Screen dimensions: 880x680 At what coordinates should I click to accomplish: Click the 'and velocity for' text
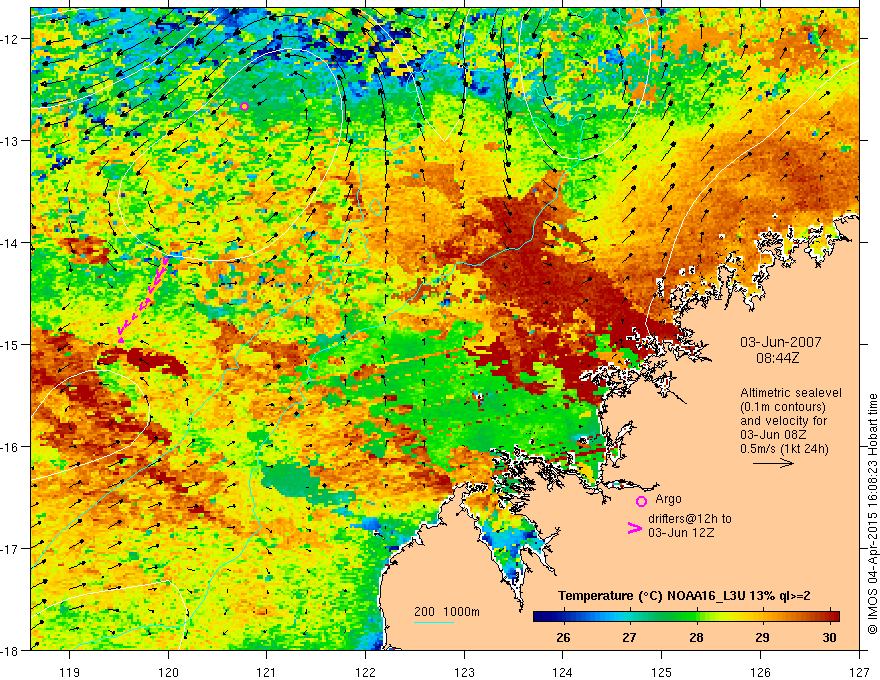(x=783, y=421)
